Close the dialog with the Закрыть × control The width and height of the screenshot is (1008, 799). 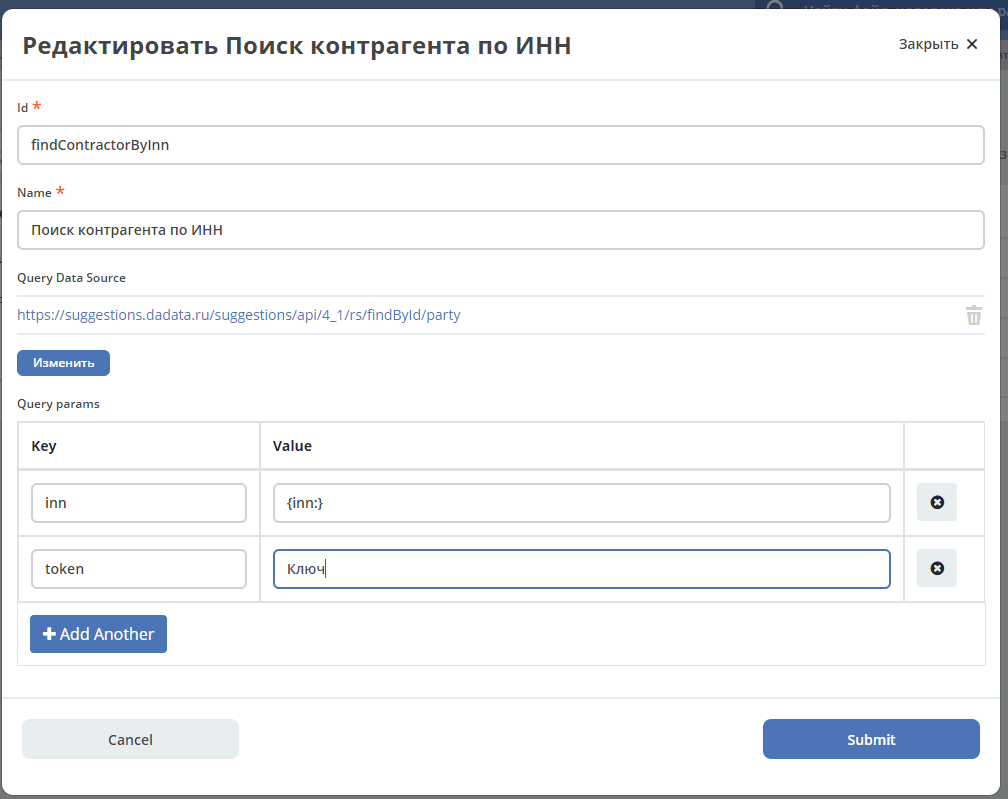click(x=938, y=44)
